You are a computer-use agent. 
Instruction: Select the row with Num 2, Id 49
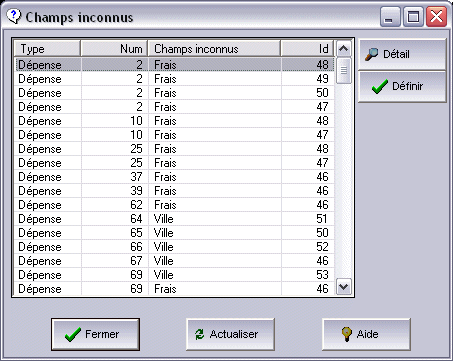pos(174,79)
